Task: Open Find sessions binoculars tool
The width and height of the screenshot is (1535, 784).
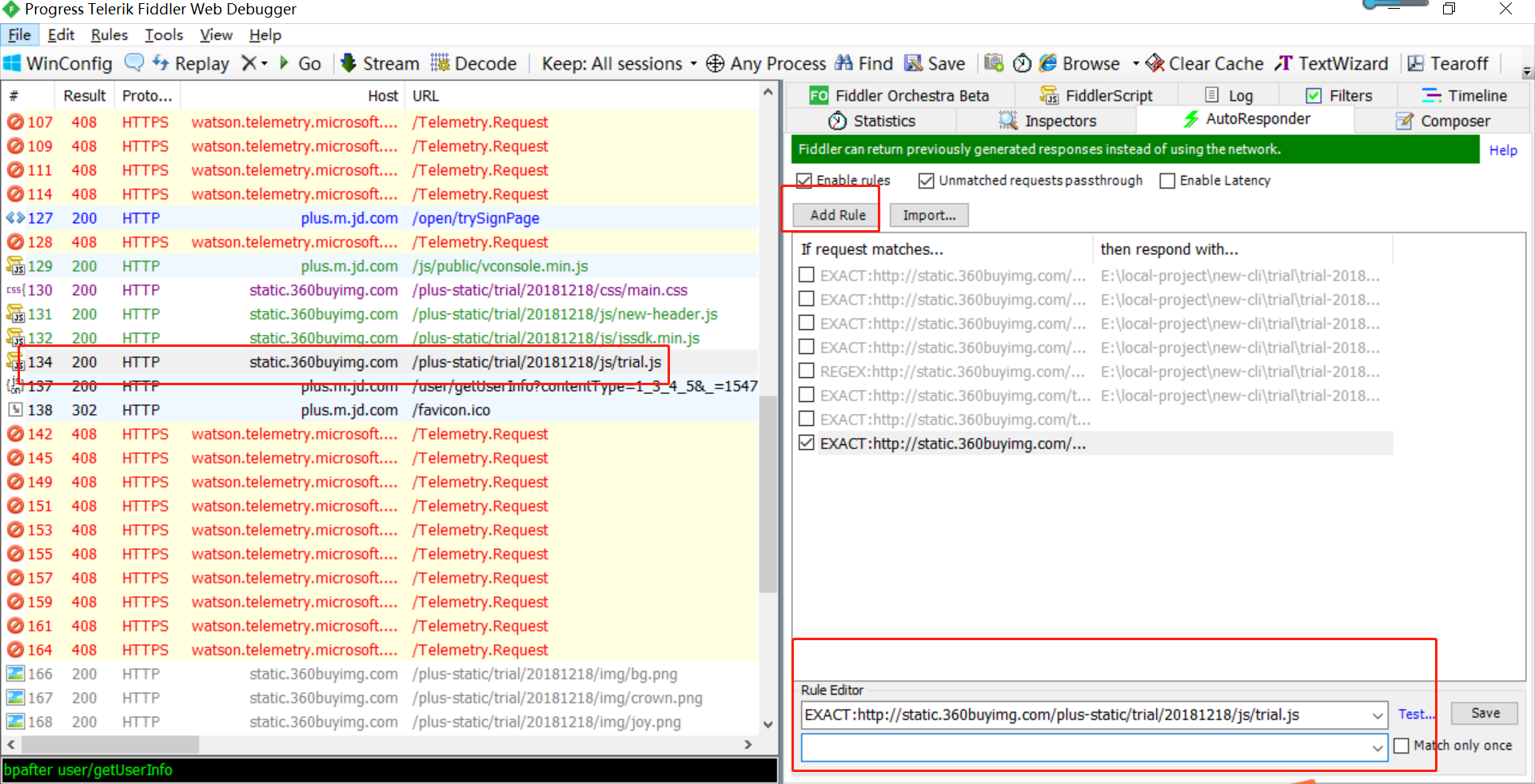Action: coord(863,63)
